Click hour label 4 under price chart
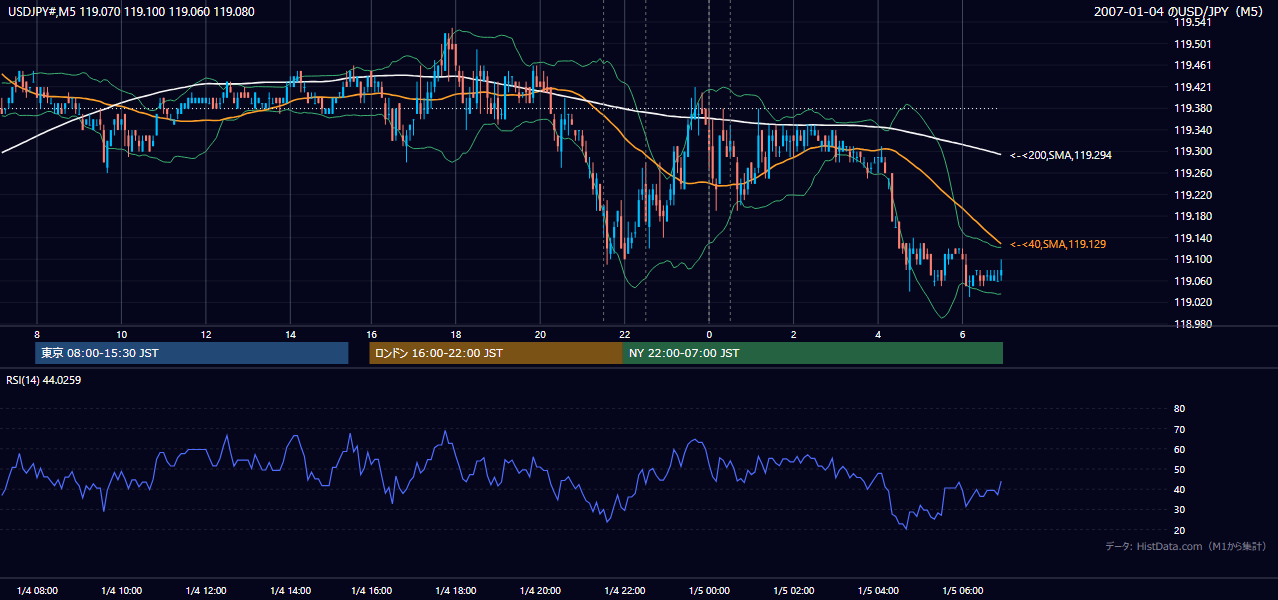This screenshot has height=600, width=1278. point(878,334)
